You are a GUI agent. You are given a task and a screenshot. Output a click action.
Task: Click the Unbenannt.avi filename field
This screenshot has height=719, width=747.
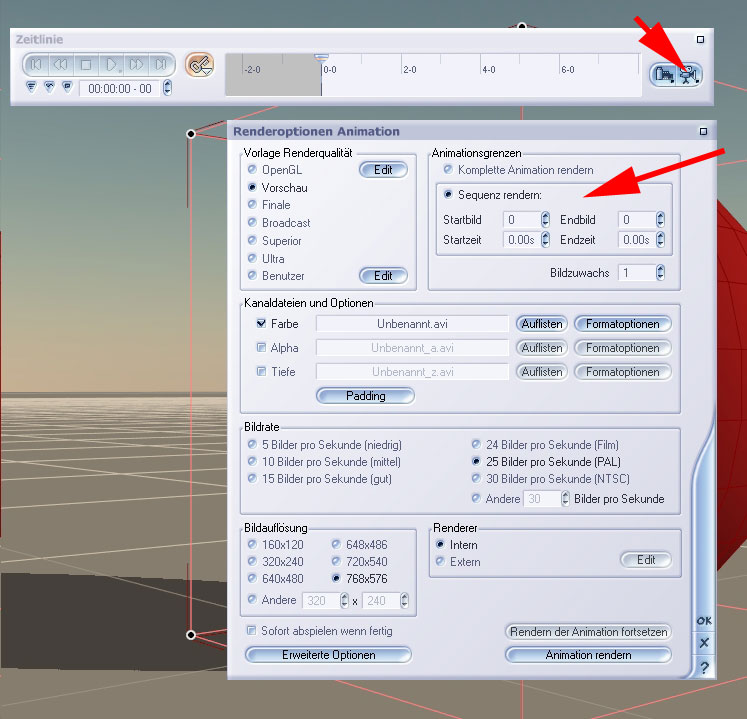[x=412, y=324]
